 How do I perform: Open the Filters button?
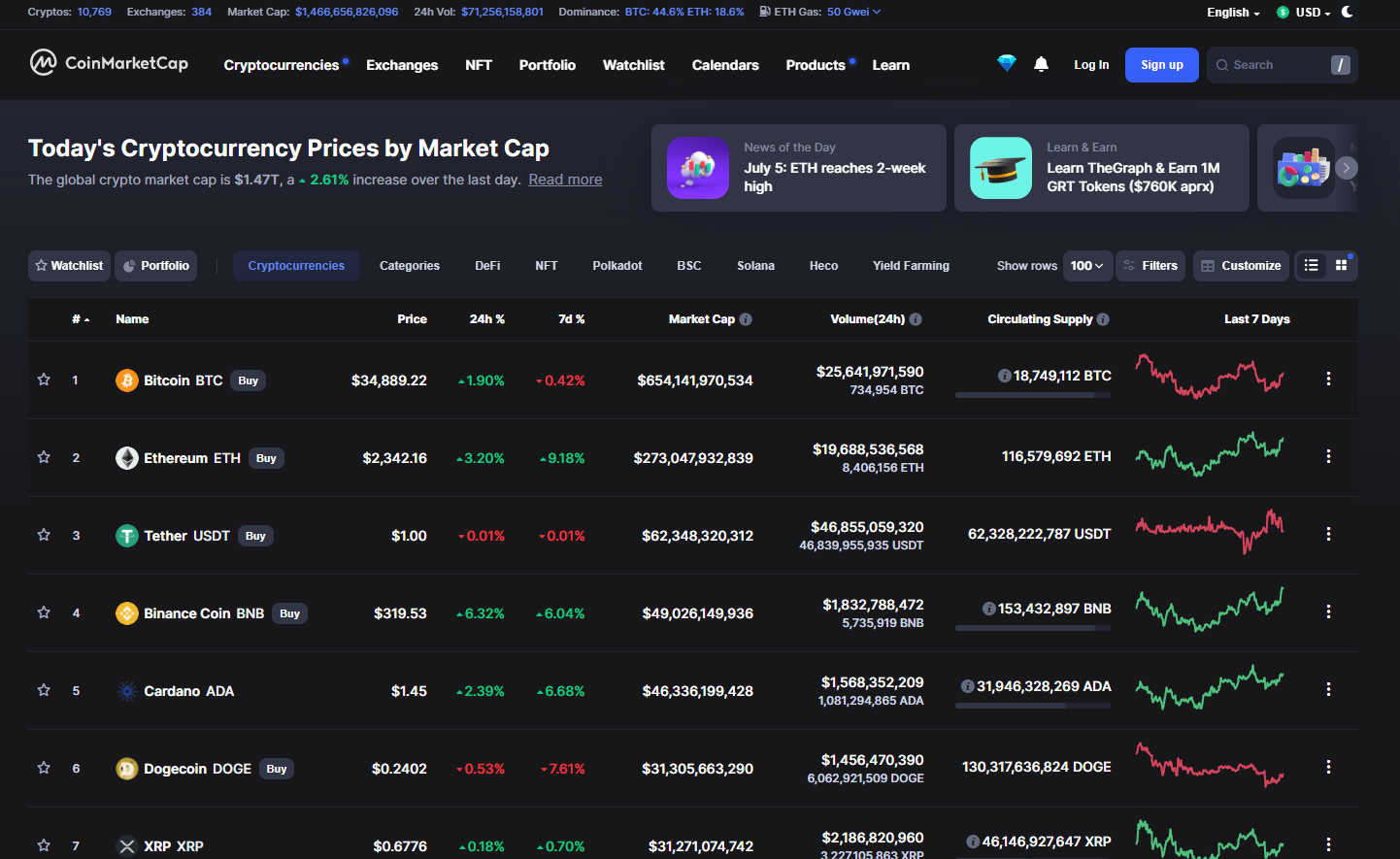pos(1150,266)
